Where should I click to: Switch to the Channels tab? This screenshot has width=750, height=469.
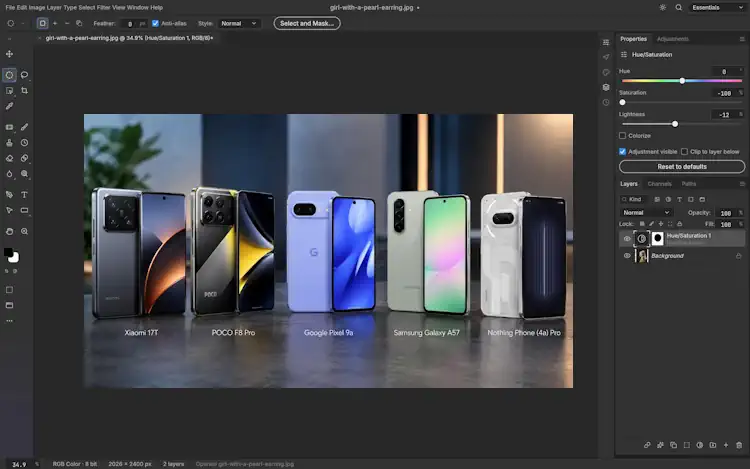[660, 184]
